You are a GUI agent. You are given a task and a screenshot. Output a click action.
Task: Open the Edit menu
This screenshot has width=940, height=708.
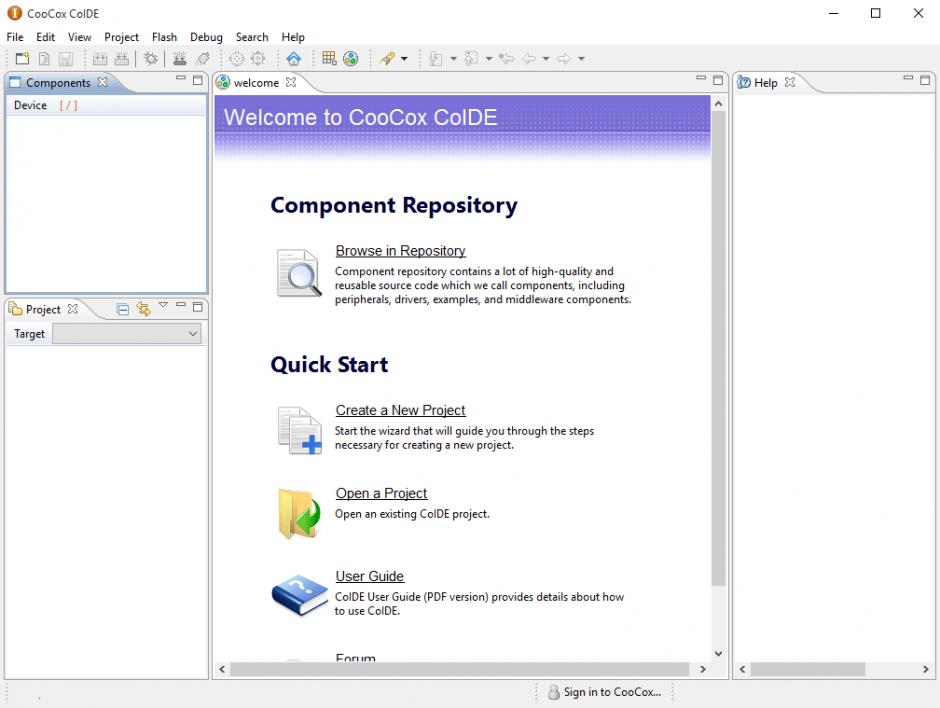(46, 37)
